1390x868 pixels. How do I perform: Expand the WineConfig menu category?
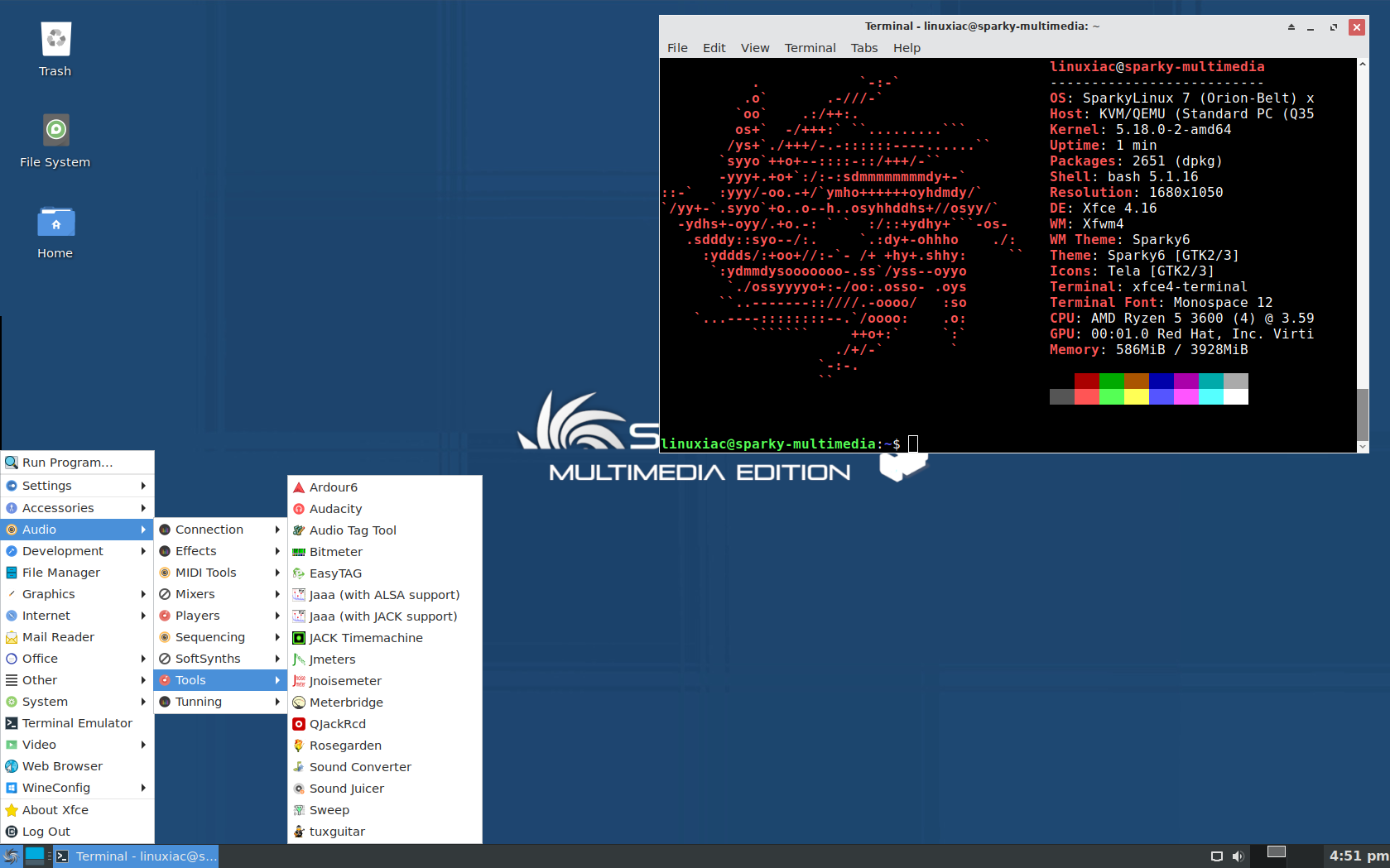(77, 788)
